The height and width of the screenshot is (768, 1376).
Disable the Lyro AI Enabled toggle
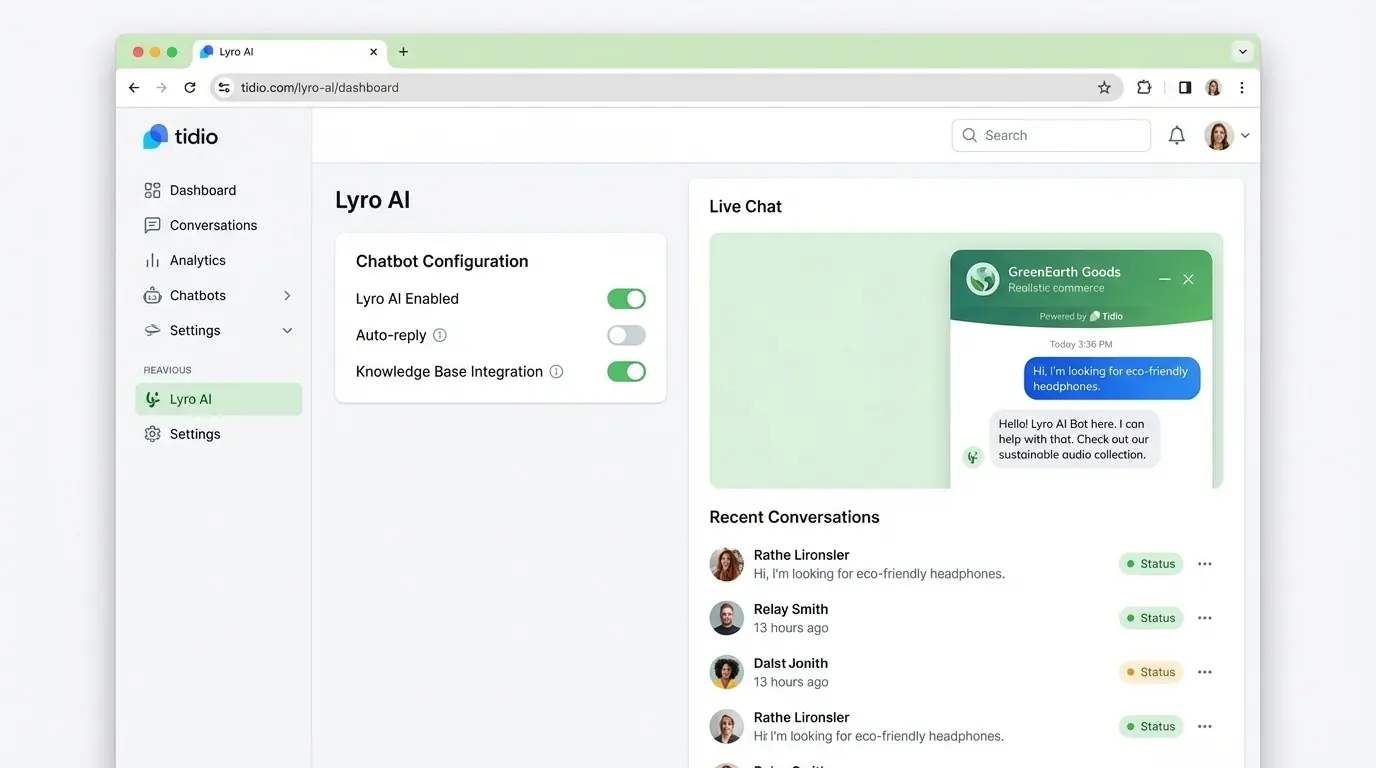point(626,299)
